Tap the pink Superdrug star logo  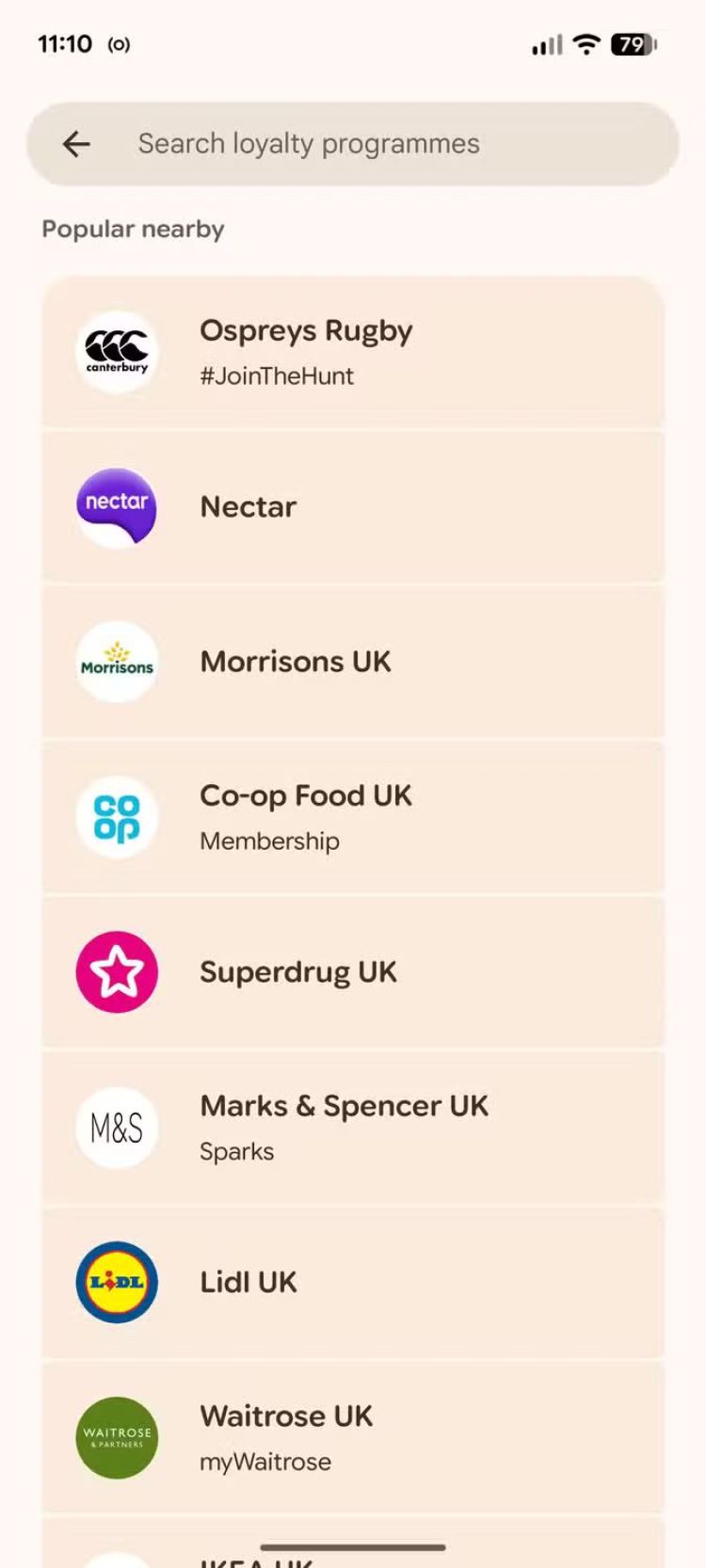(117, 972)
